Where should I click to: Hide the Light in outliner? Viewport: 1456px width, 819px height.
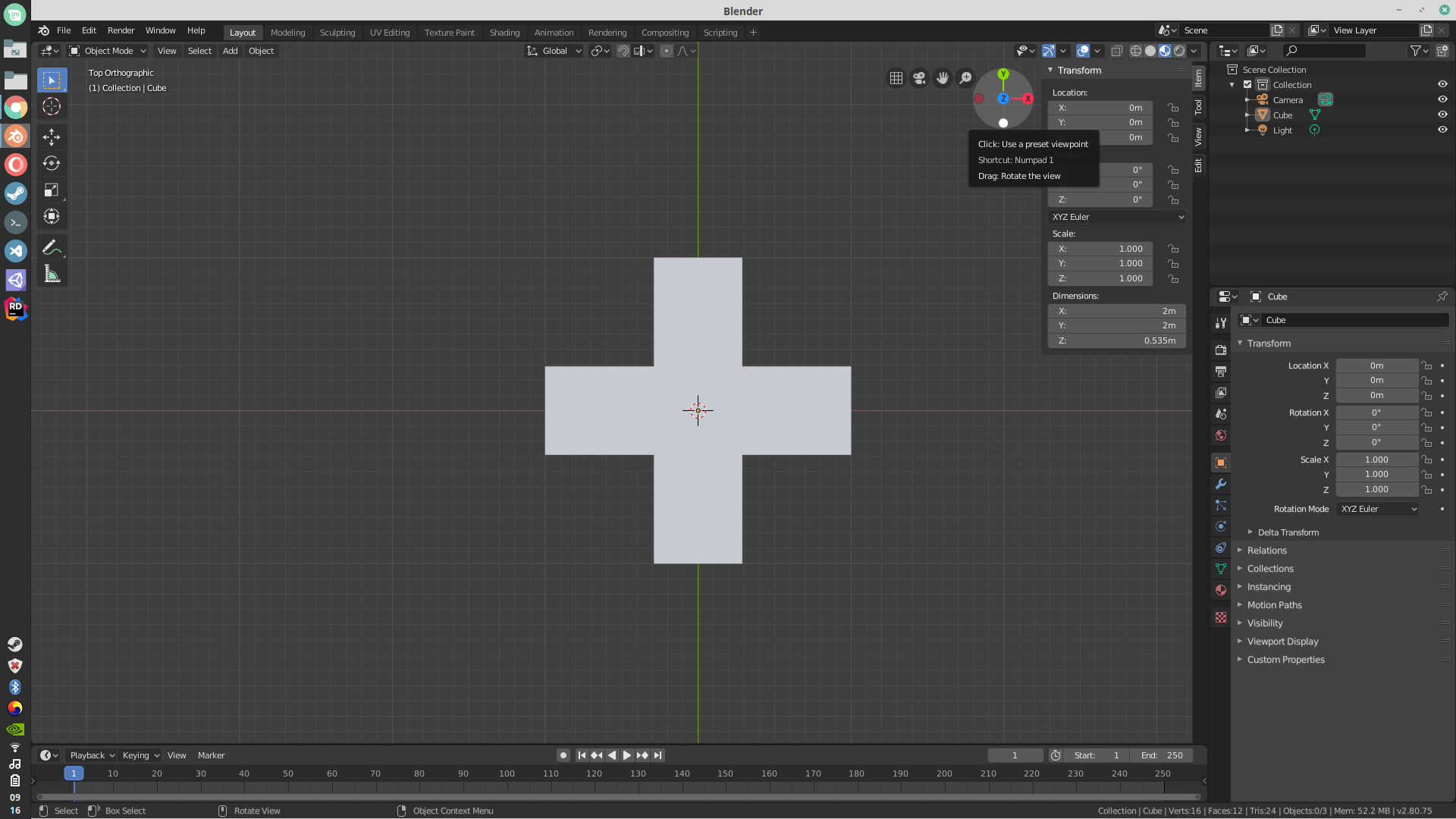[1442, 130]
